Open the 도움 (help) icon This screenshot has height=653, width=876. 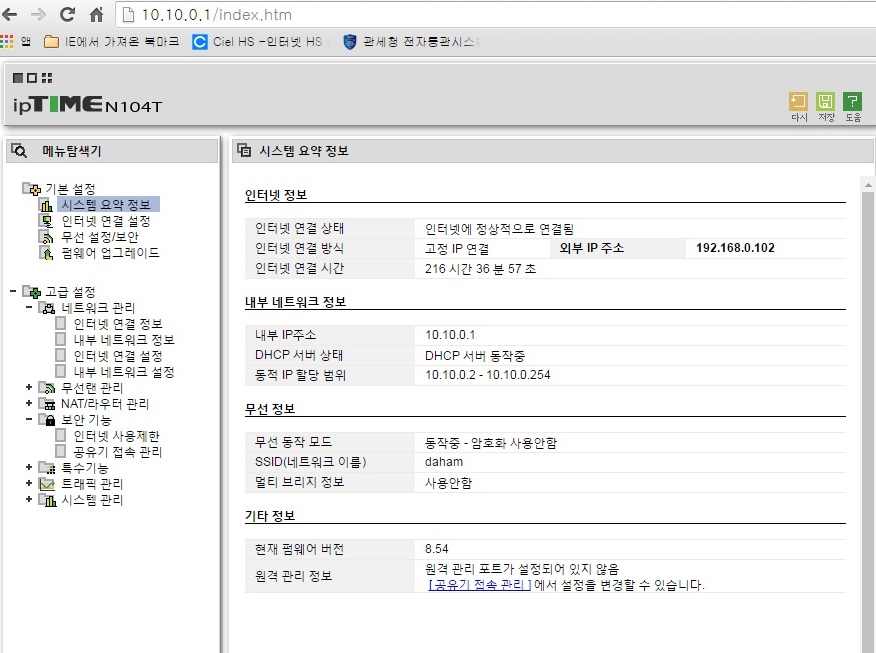(852, 102)
